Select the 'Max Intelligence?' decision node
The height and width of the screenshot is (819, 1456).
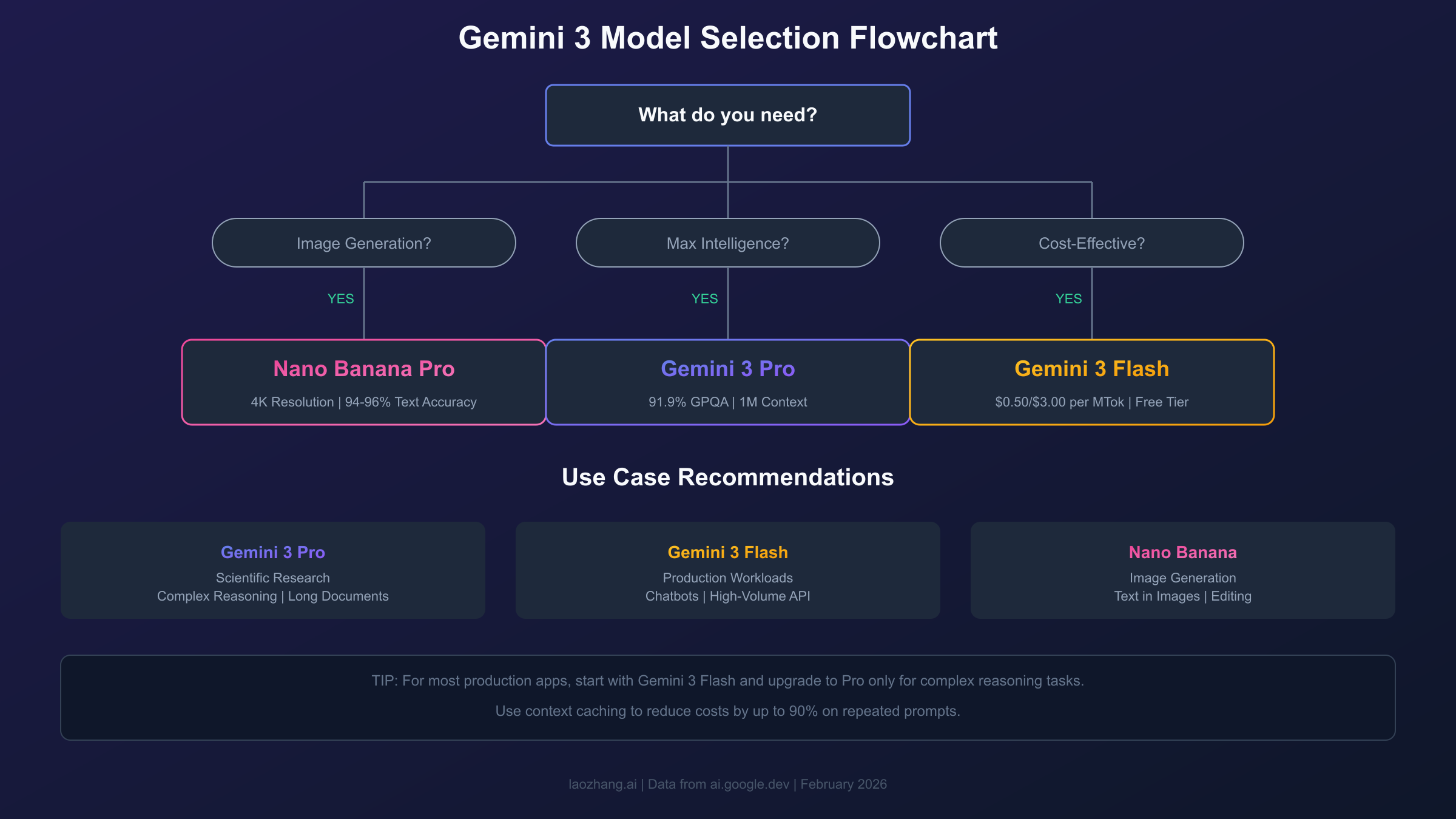[727, 243]
